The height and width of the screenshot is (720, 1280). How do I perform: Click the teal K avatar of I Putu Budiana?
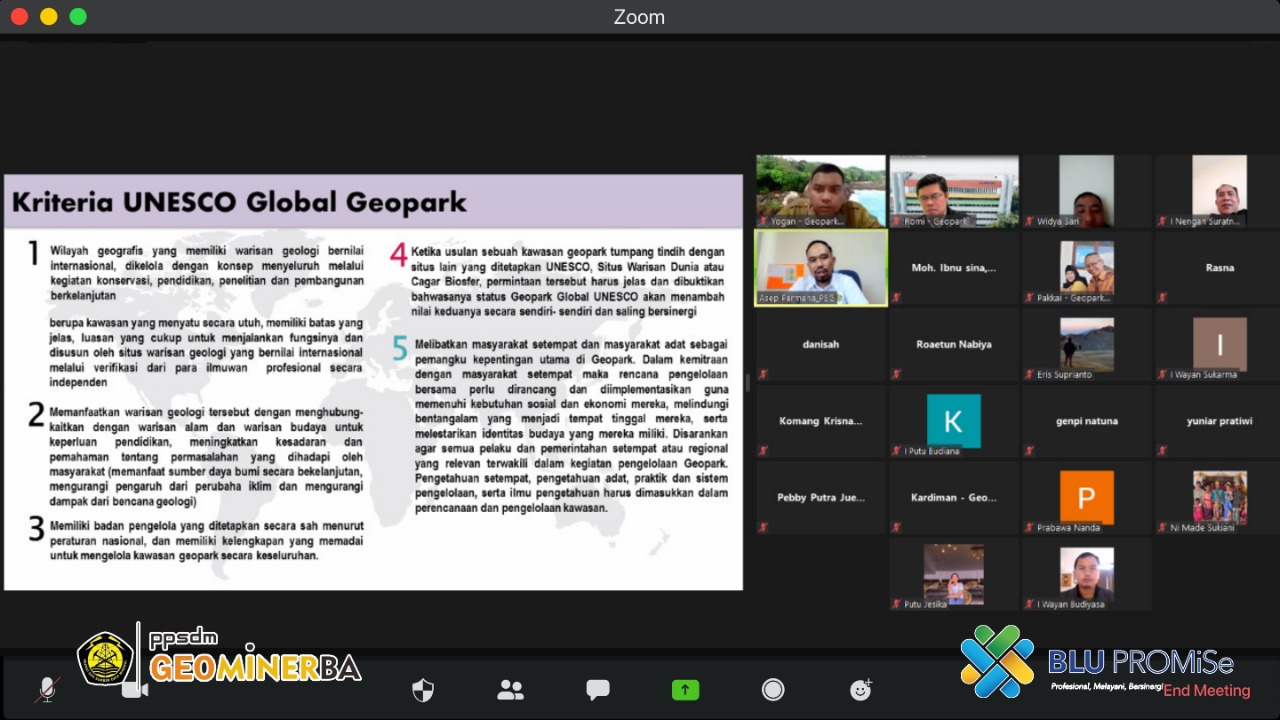click(954, 421)
